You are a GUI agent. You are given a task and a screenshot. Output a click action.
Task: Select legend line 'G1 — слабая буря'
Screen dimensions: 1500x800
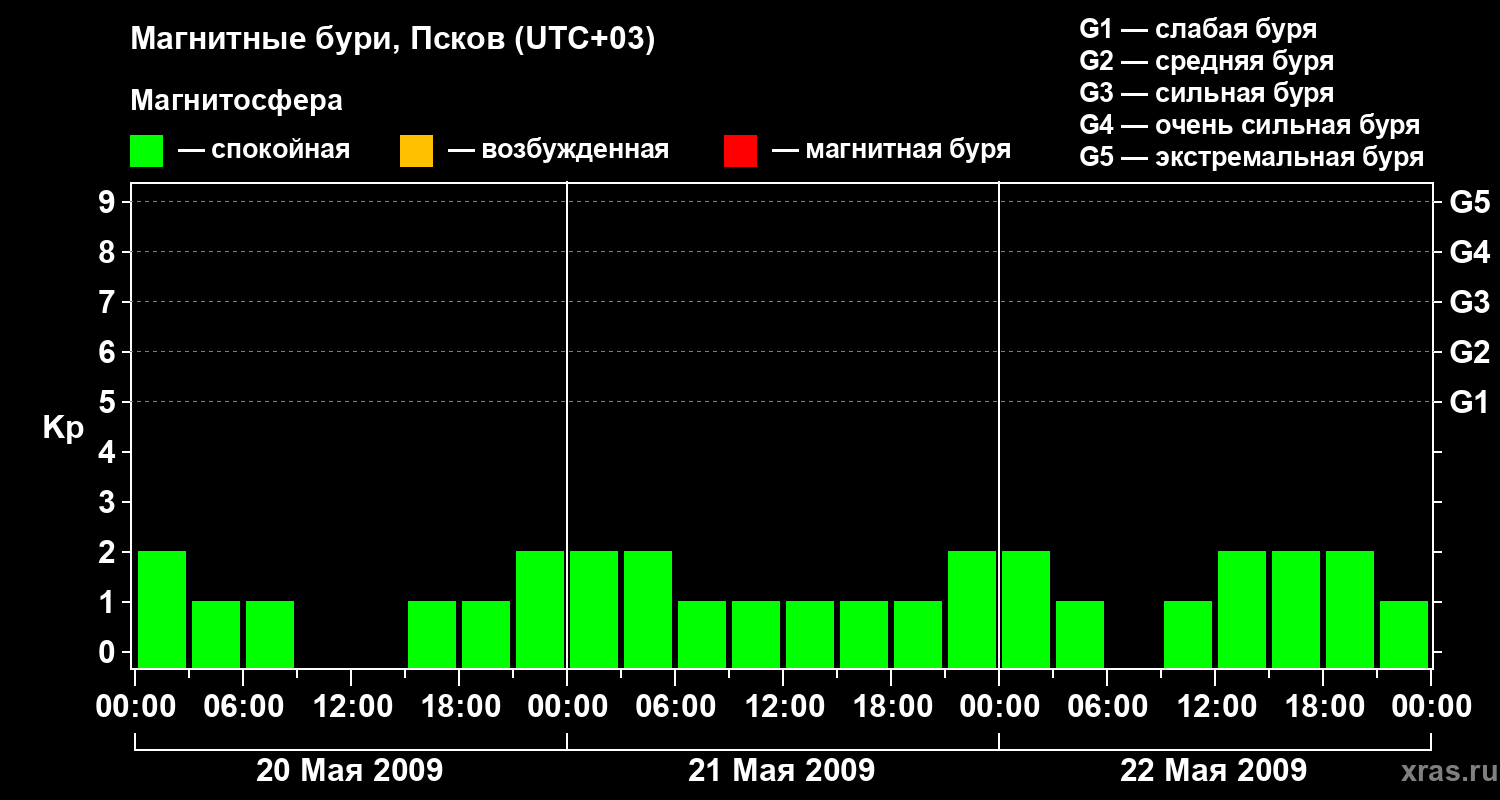[x=1198, y=29]
